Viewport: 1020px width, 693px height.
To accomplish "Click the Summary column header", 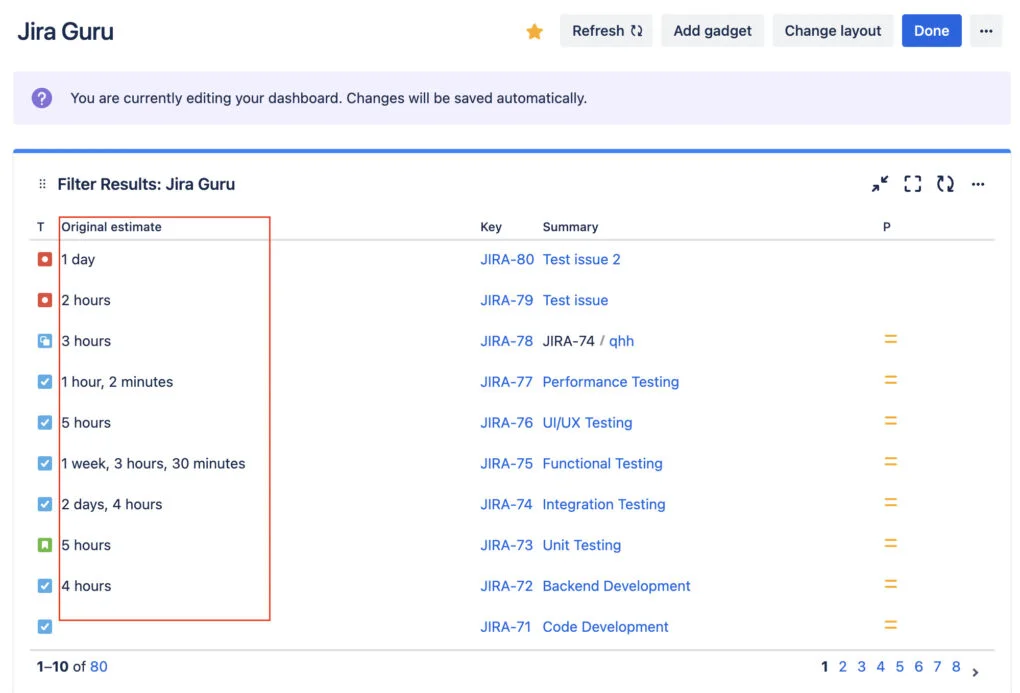I will [x=570, y=226].
